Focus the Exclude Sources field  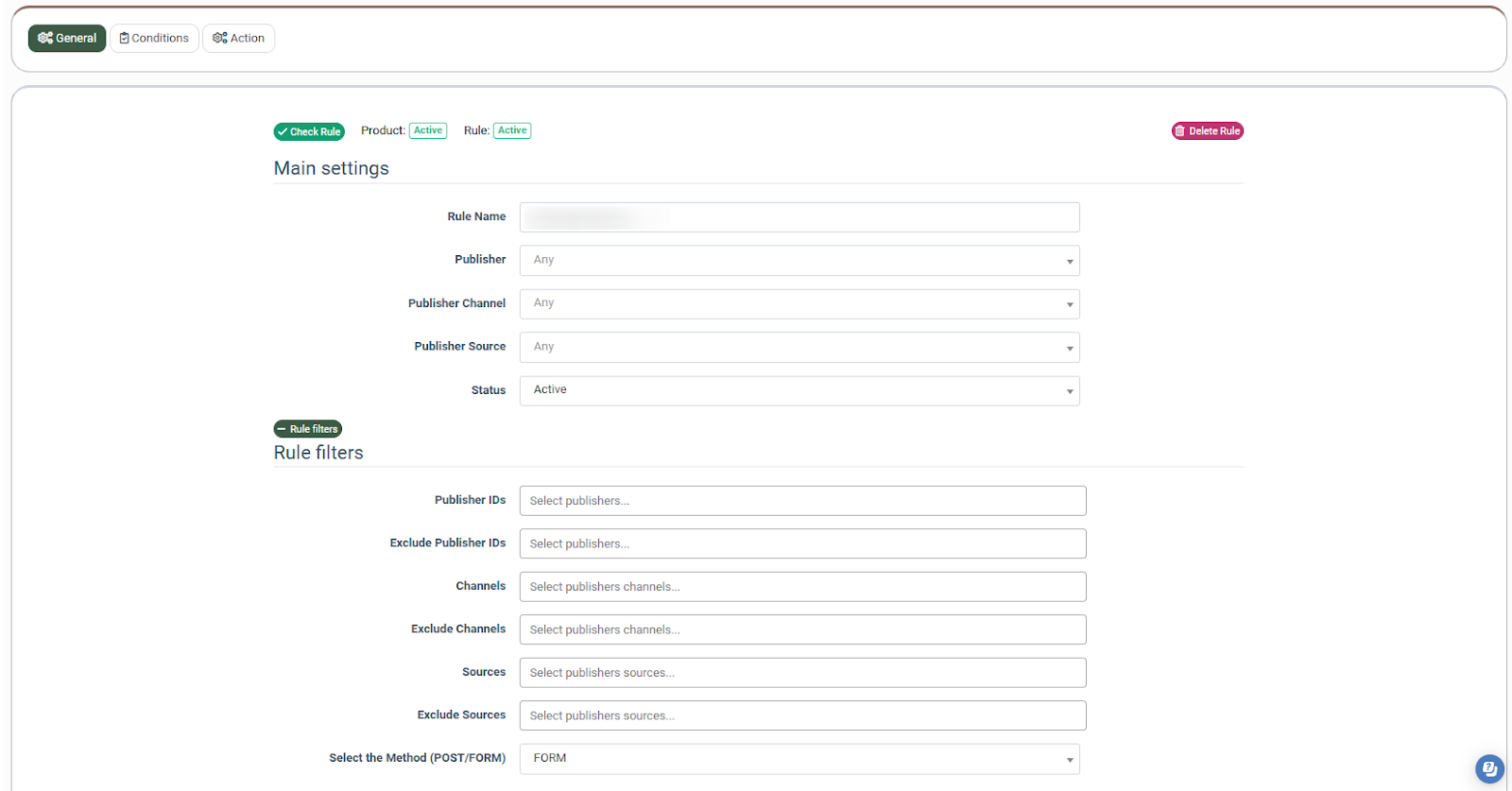tap(802, 716)
